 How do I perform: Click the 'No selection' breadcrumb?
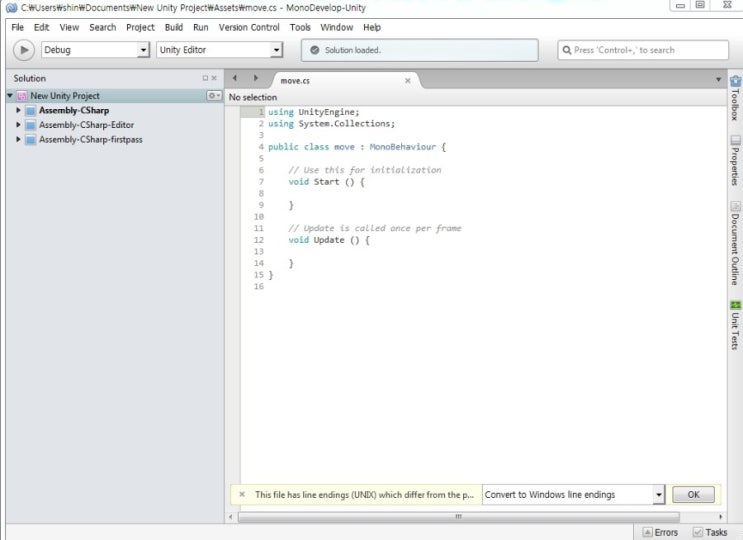253,97
